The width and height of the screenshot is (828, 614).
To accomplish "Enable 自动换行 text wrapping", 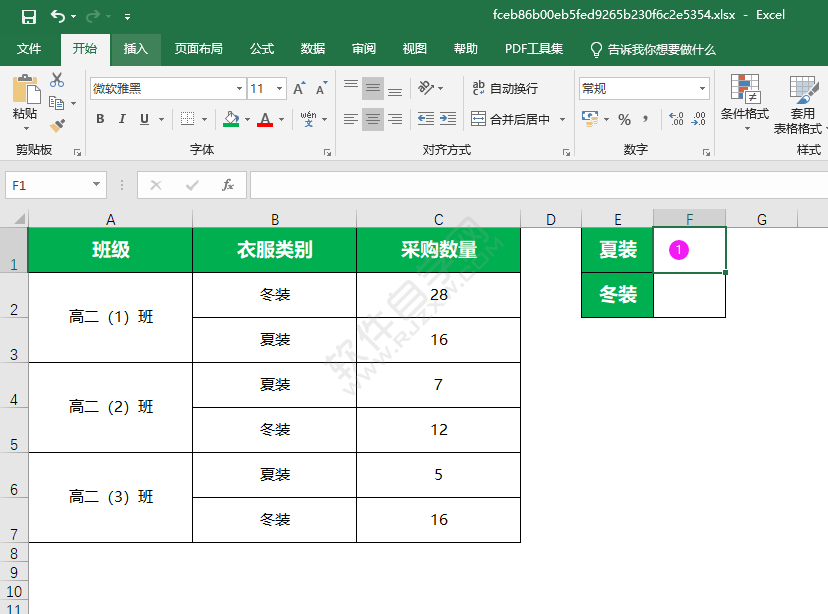I will pos(505,88).
